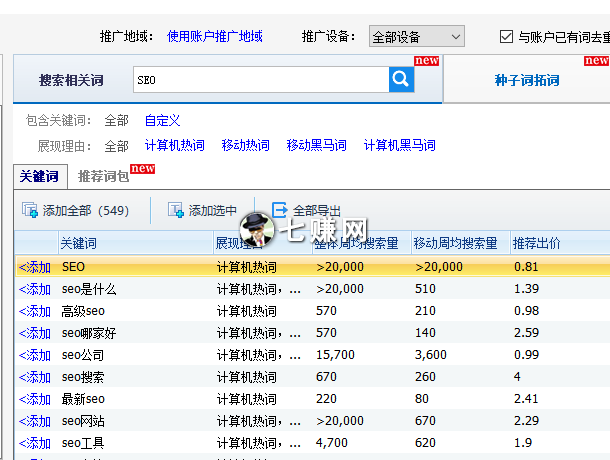
Task: Filter by 计算机黑马词
Action: coord(400,145)
